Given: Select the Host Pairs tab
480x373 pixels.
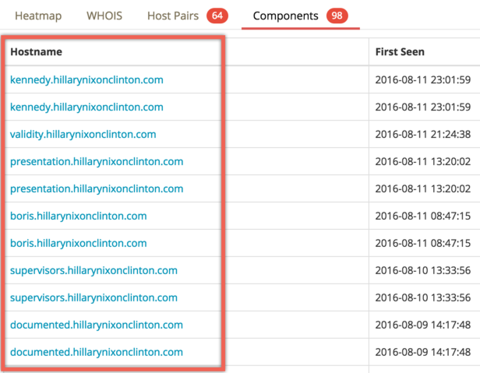Looking at the screenshot, I should (x=173, y=16).
